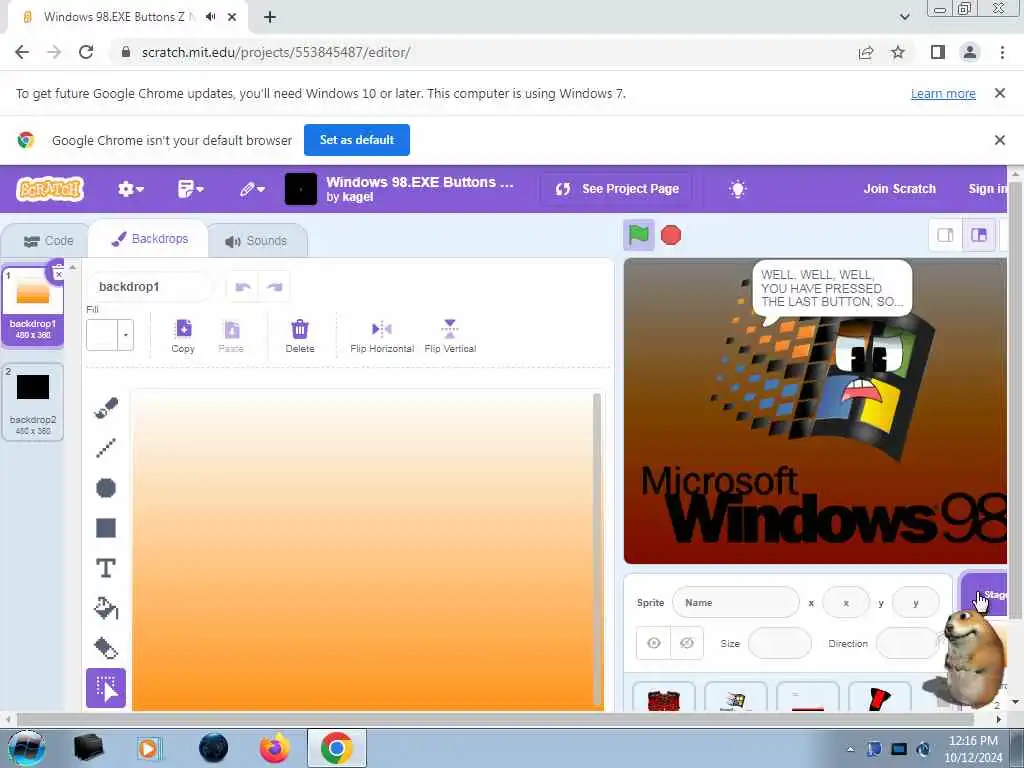1024x768 pixels.
Task: Click the project title field
Action: point(420,182)
